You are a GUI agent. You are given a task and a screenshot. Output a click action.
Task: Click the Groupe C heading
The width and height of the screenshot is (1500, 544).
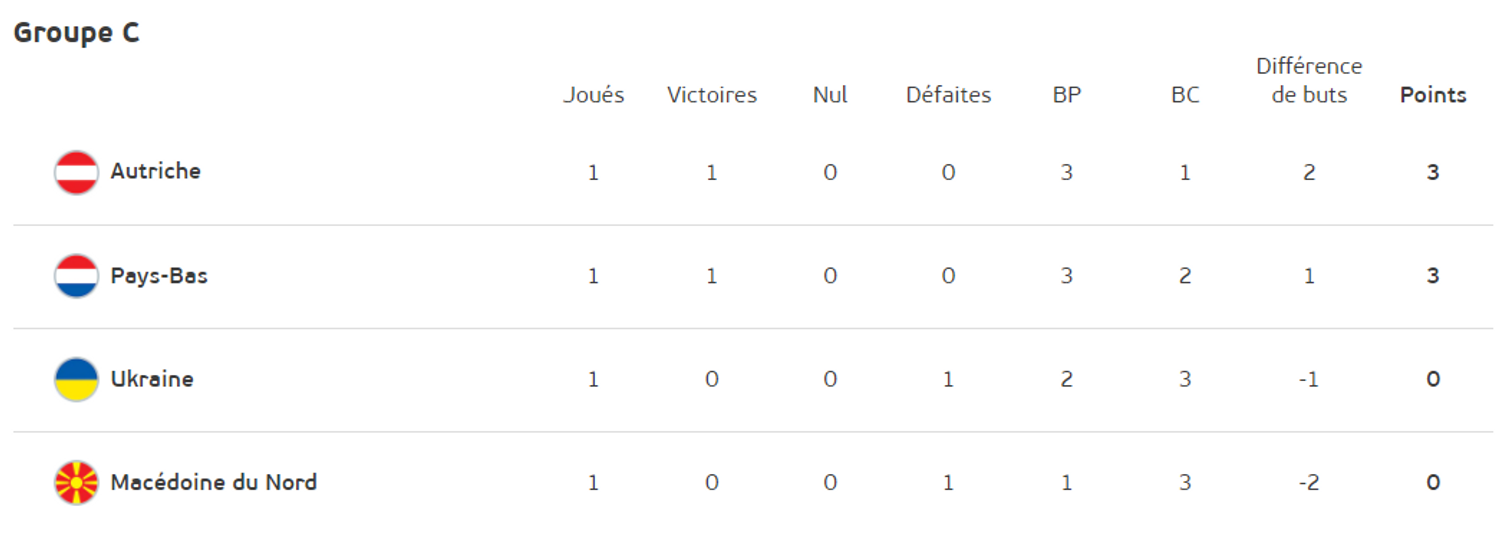click(x=76, y=33)
